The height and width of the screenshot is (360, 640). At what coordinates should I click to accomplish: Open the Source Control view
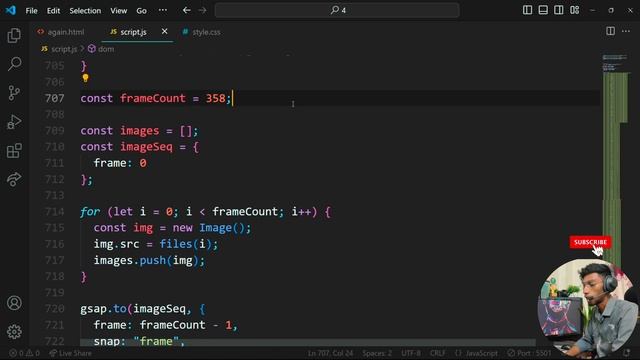click(14, 93)
